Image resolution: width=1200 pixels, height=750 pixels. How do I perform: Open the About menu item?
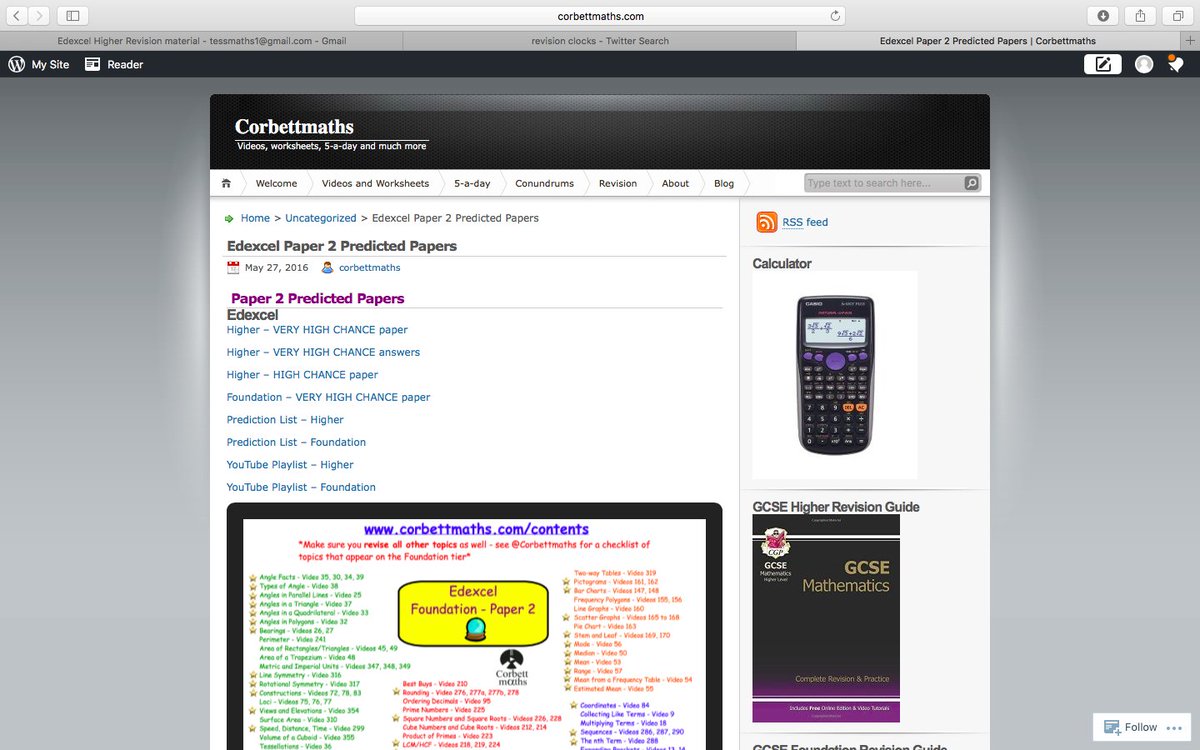[675, 183]
